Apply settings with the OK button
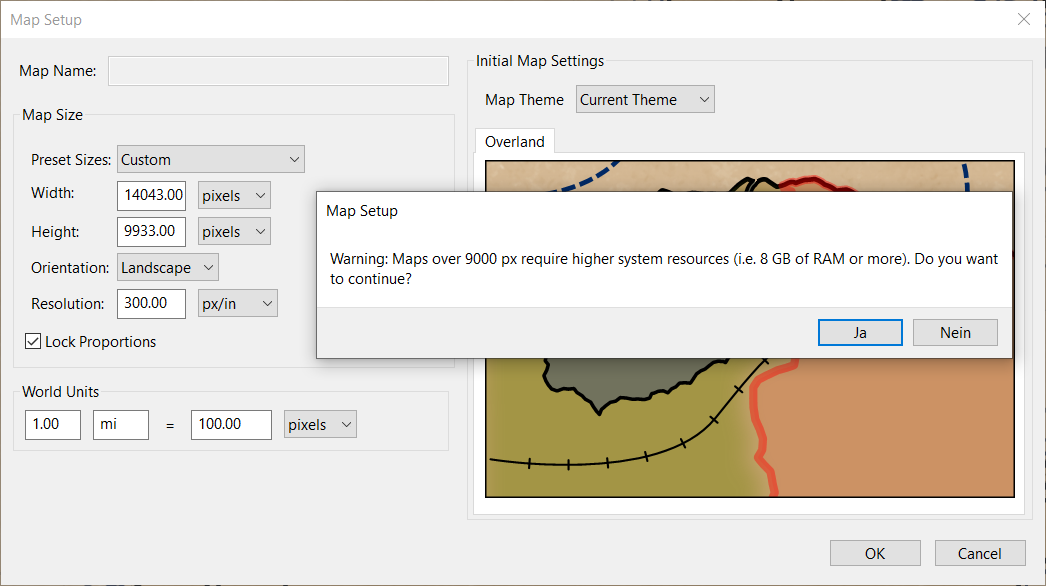The width and height of the screenshot is (1046, 586). click(874, 552)
